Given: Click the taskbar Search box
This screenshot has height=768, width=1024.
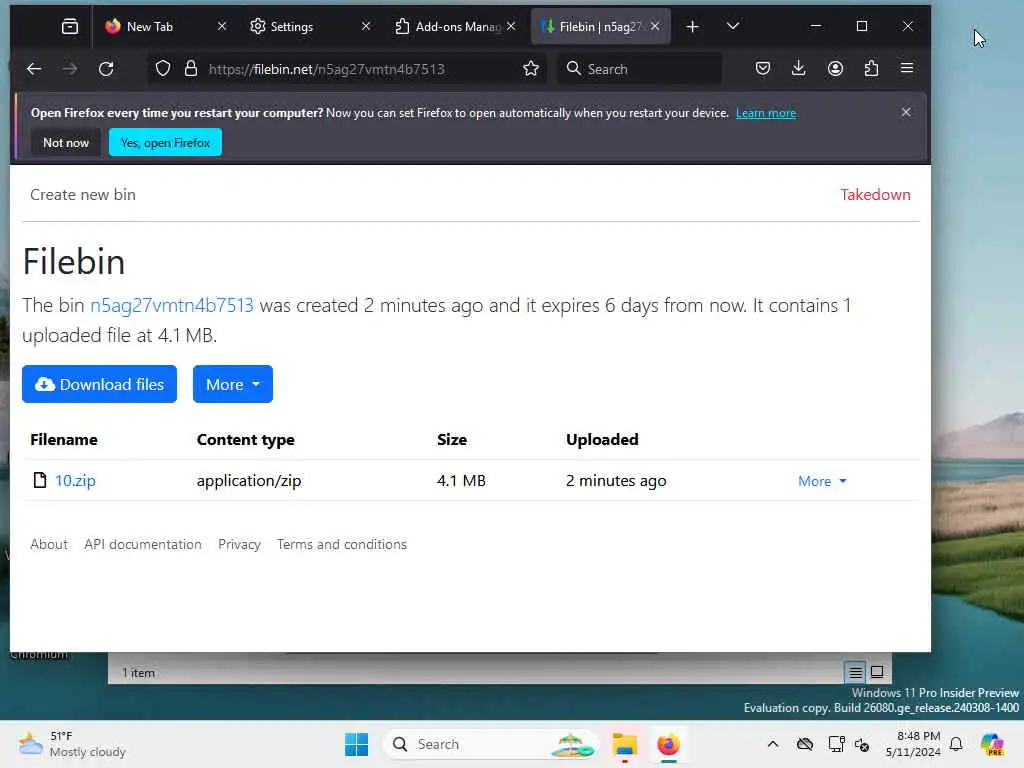Looking at the screenshot, I should pyautogui.click(x=491, y=744).
